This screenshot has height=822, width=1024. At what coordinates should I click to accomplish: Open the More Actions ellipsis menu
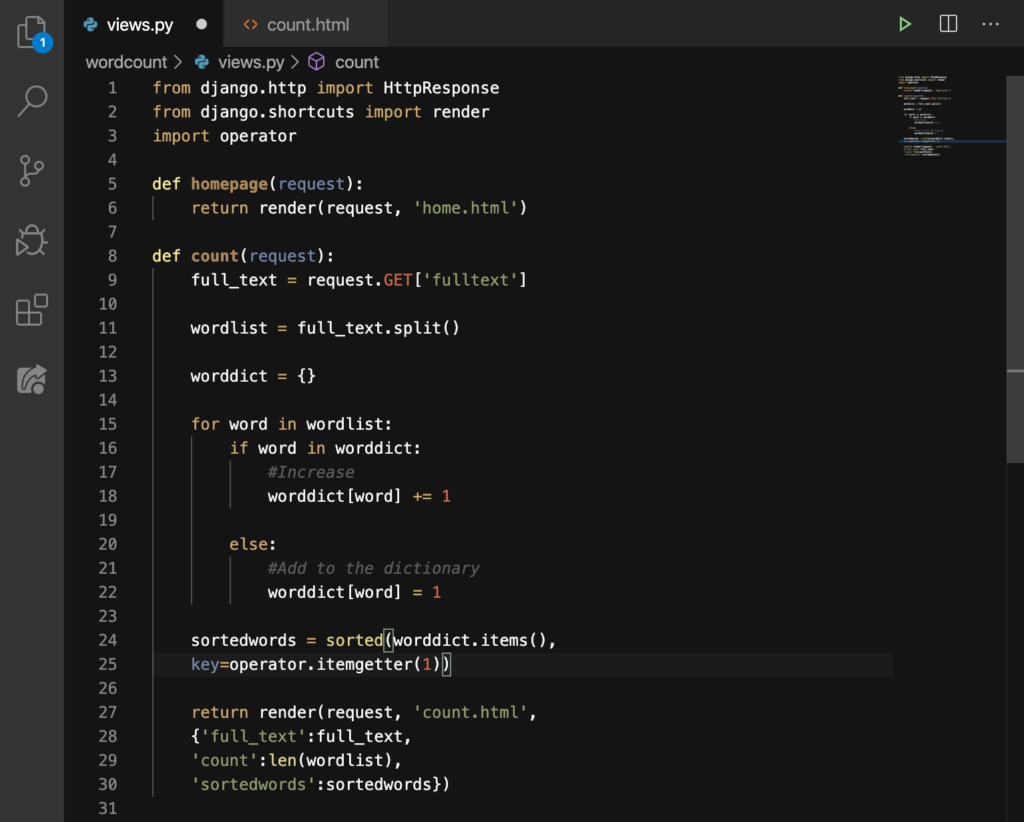click(x=991, y=24)
